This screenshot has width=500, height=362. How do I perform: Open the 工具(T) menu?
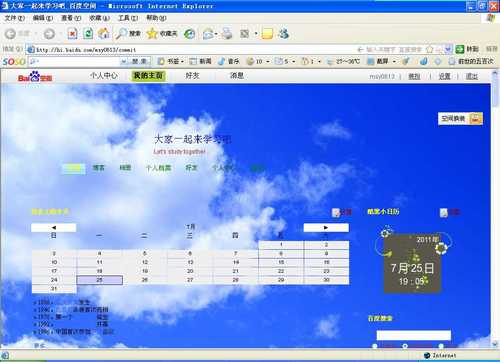click(128, 18)
